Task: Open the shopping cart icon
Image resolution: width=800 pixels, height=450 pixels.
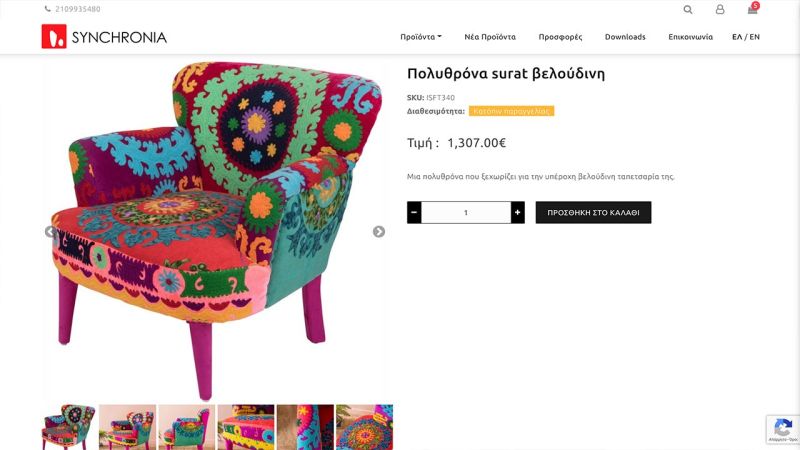Action: (x=752, y=9)
